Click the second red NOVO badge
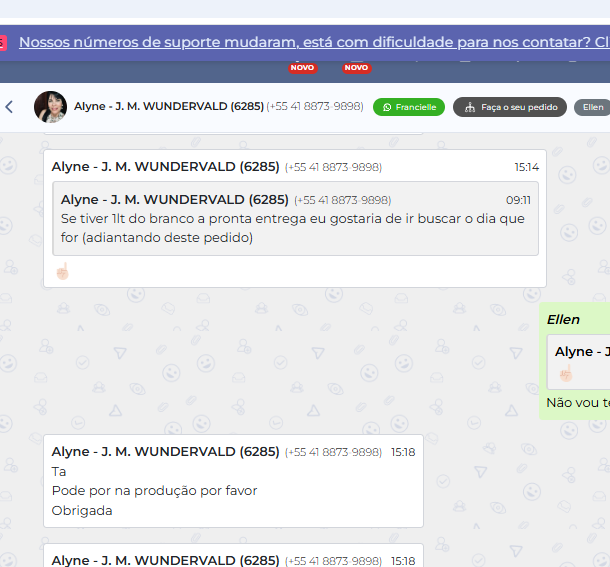610x567 pixels. [x=356, y=68]
